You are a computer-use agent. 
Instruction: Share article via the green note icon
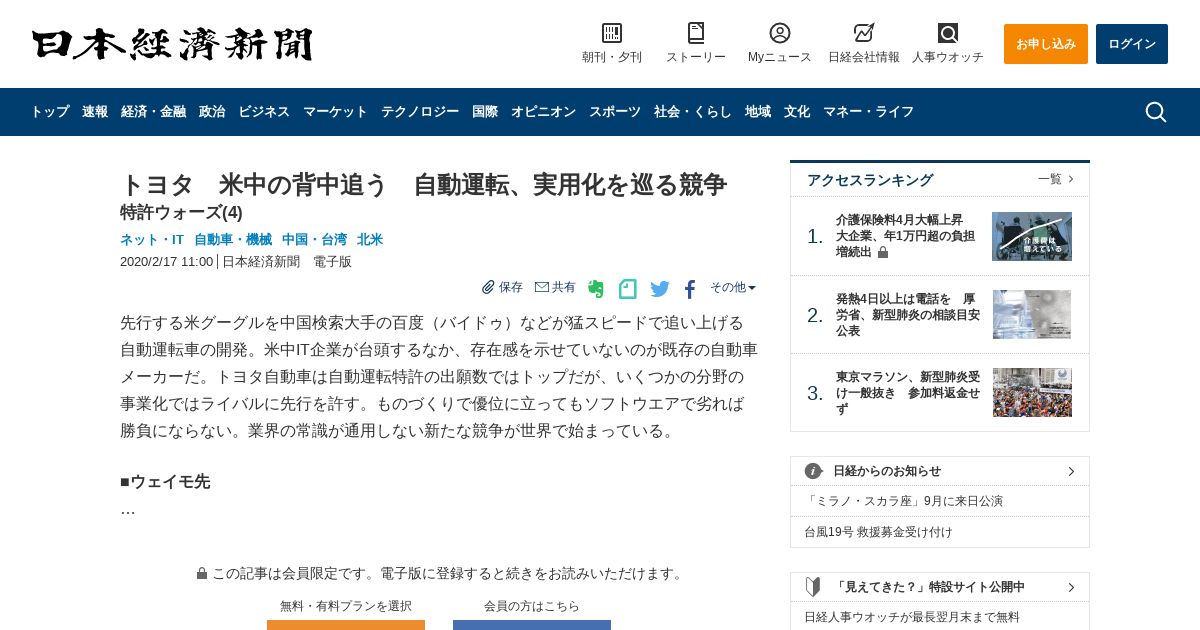point(628,289)
